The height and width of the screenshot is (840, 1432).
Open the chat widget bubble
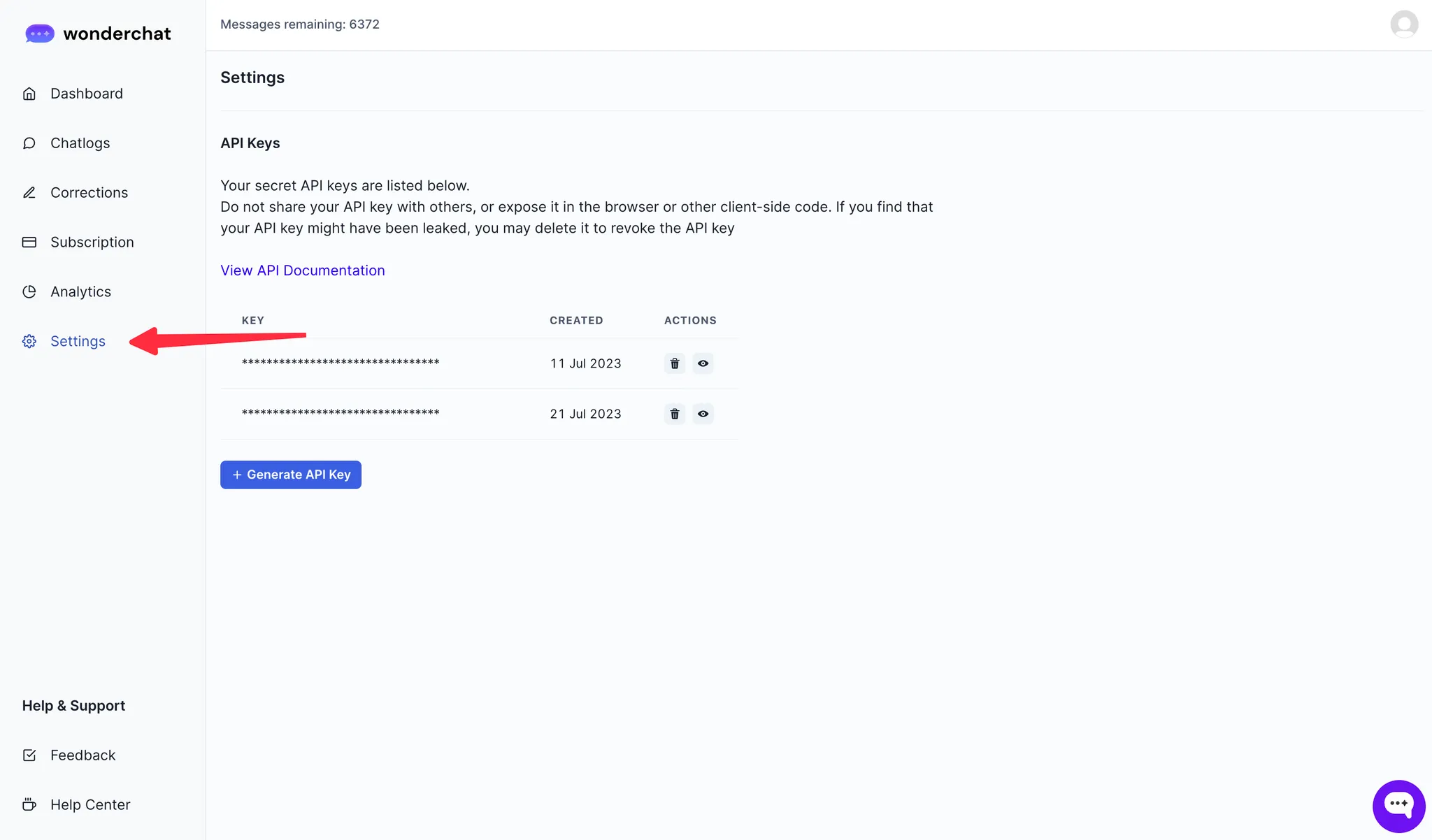point(1398,806)
